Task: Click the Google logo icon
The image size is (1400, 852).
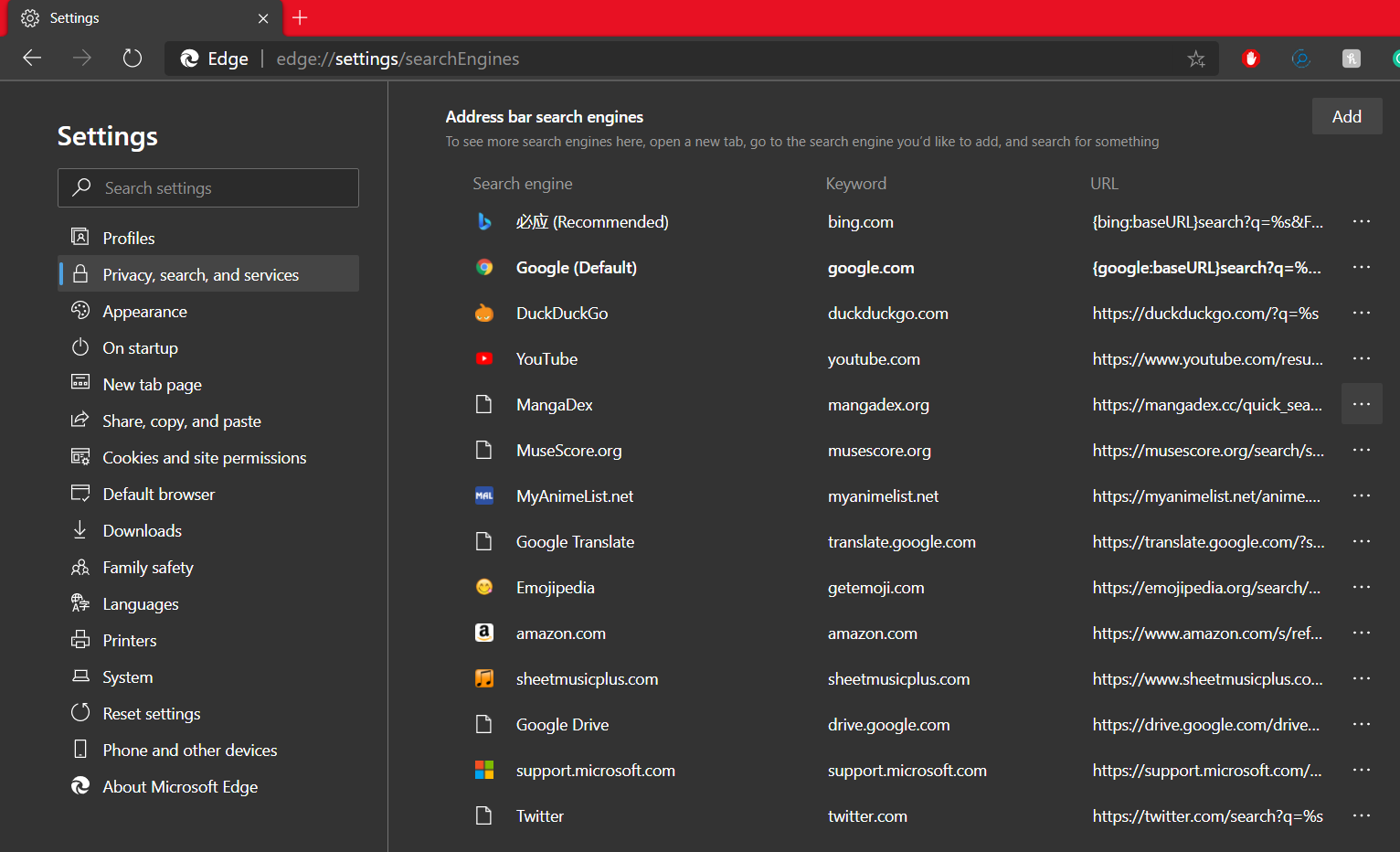Action: 484,268
